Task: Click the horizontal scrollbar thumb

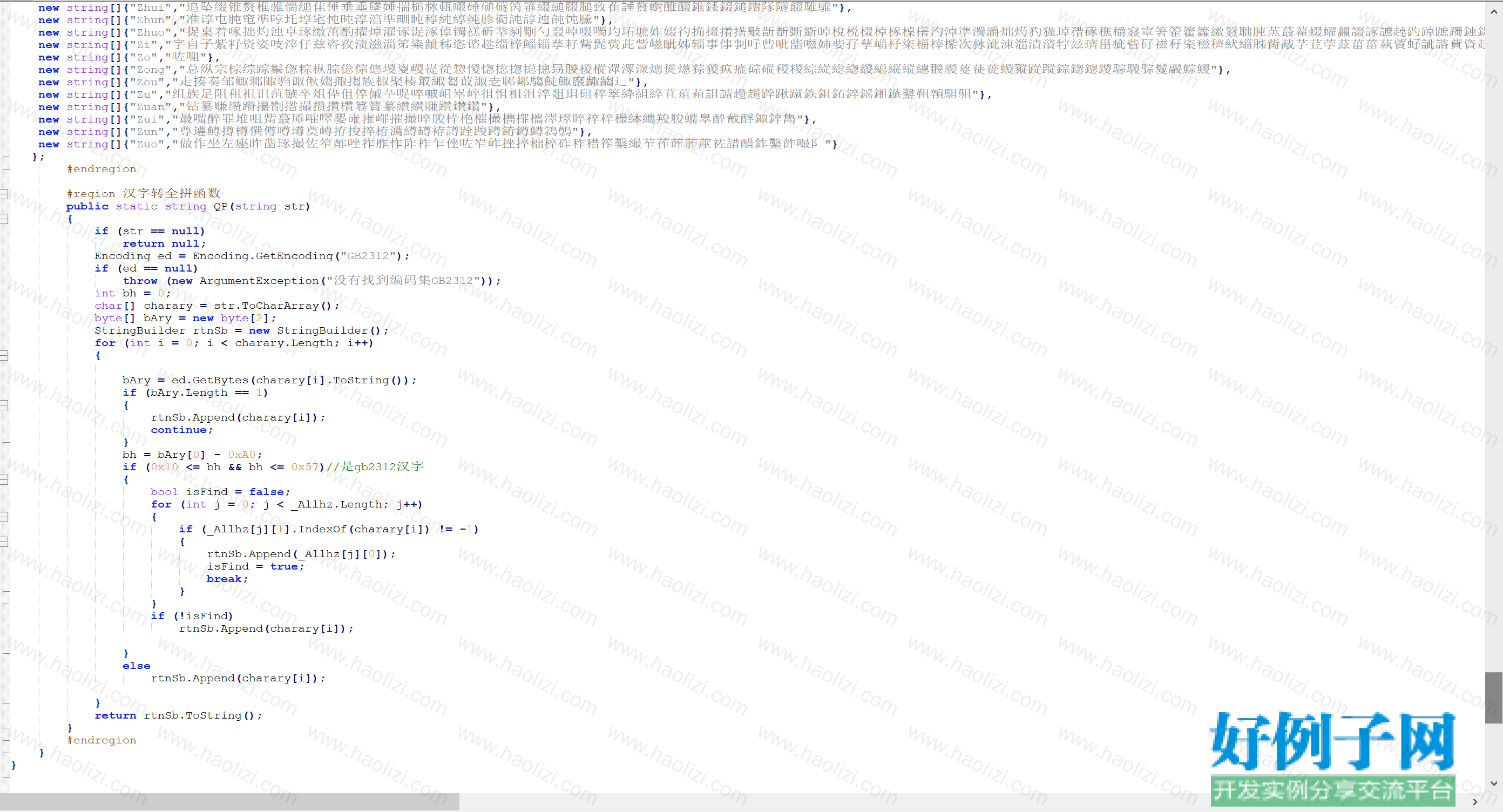Action: (x=229, y=802)
